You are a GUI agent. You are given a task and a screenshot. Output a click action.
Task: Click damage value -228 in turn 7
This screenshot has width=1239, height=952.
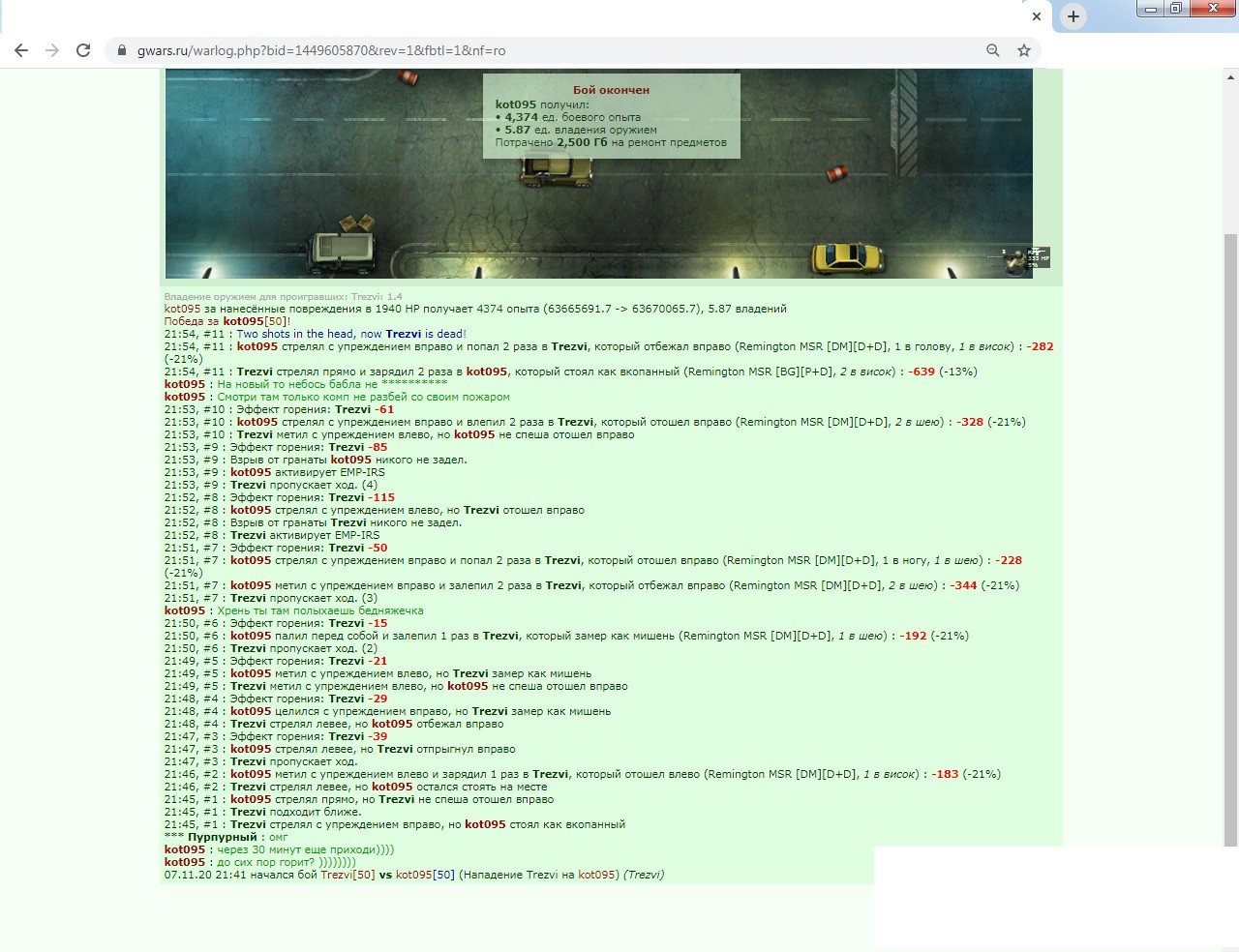coord(1009,561)
